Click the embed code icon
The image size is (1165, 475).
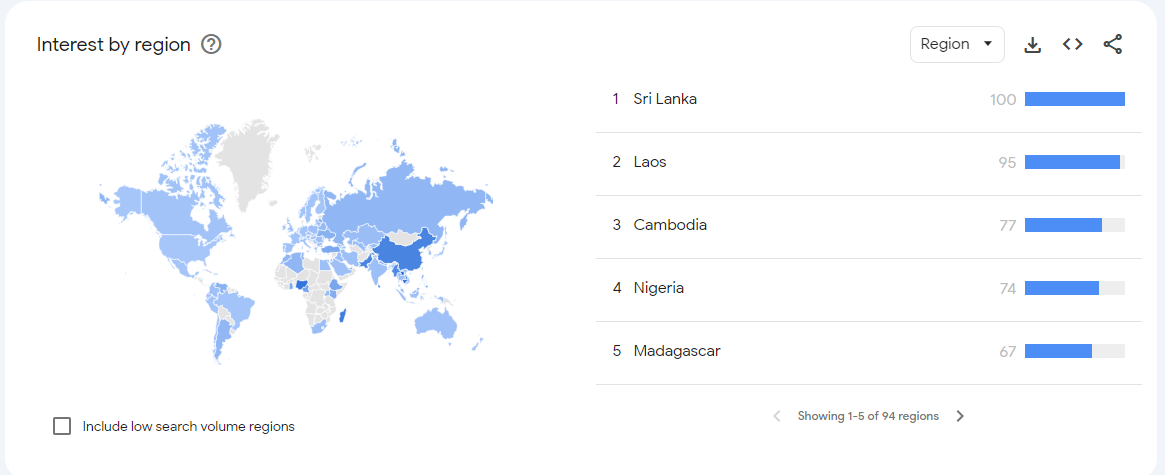point(1073,44)
